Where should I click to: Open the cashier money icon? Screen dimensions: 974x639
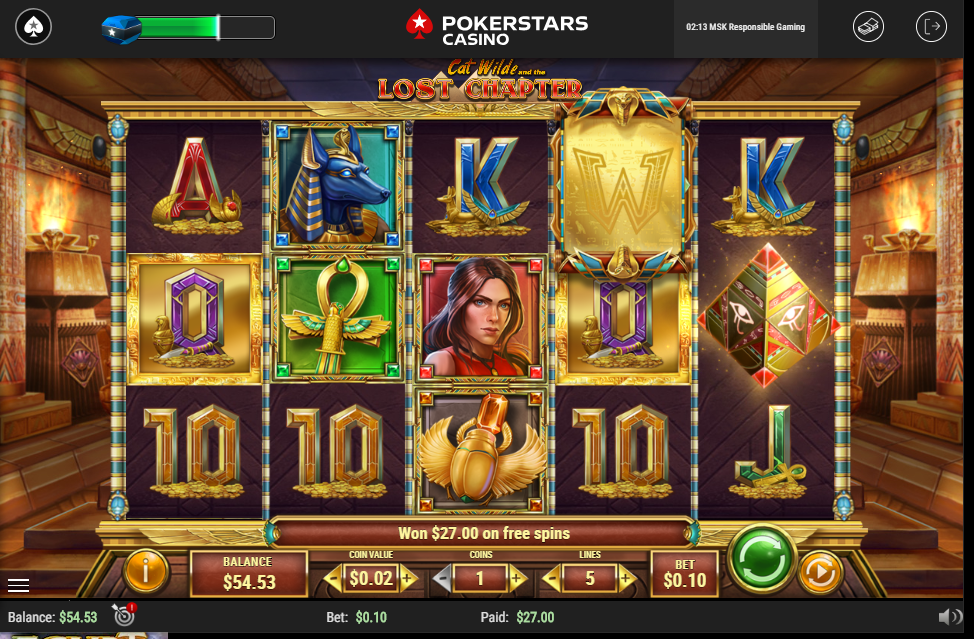click(868, 27)
